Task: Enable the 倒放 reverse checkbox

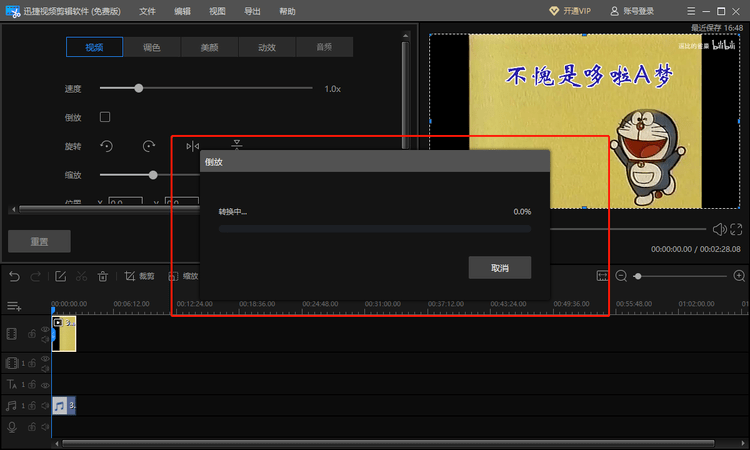Action: pyautogui.click(x=105, y=117)
